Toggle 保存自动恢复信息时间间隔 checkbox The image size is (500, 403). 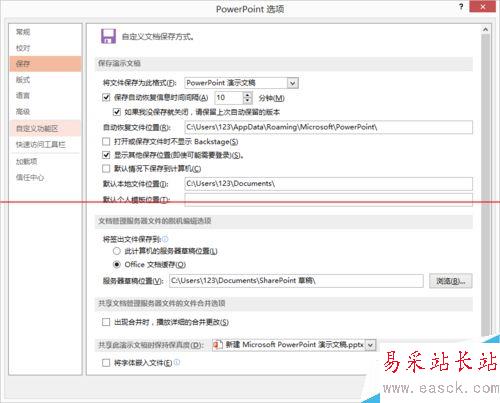click(106, 97)
